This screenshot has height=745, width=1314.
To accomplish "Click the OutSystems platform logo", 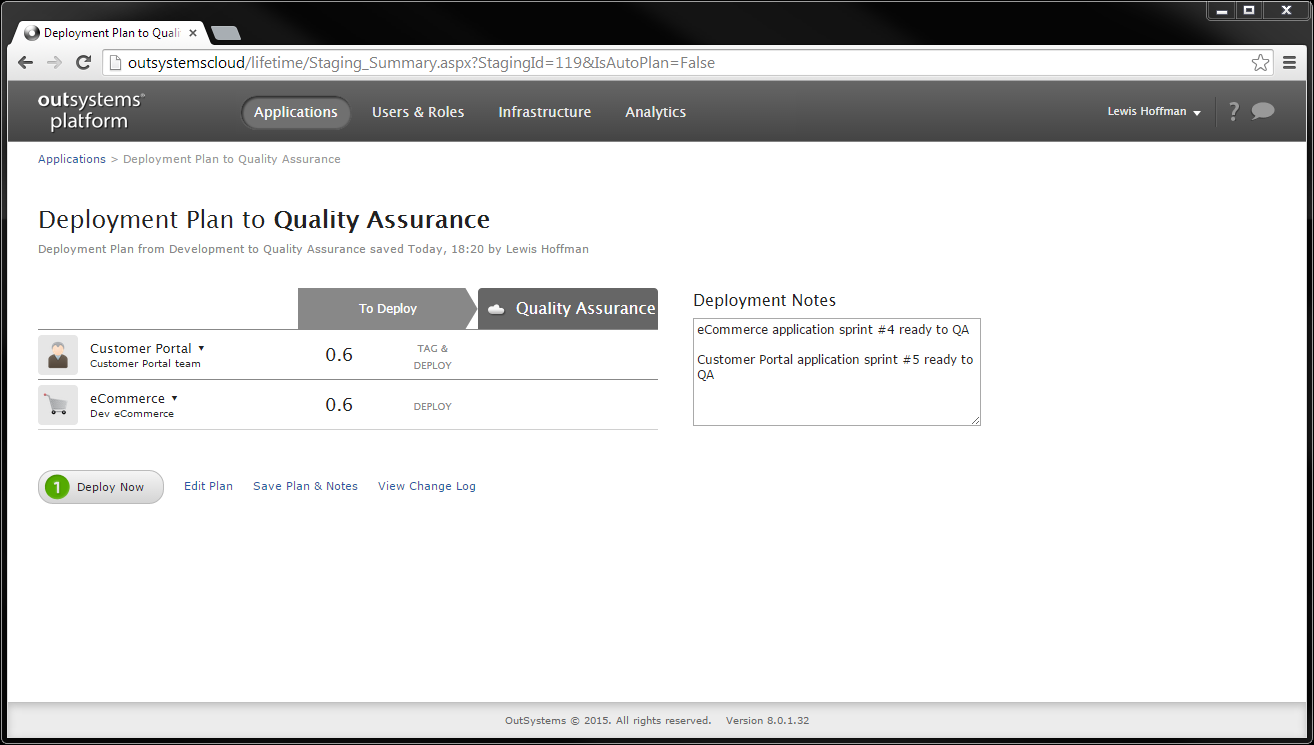I will click(88, 111).
